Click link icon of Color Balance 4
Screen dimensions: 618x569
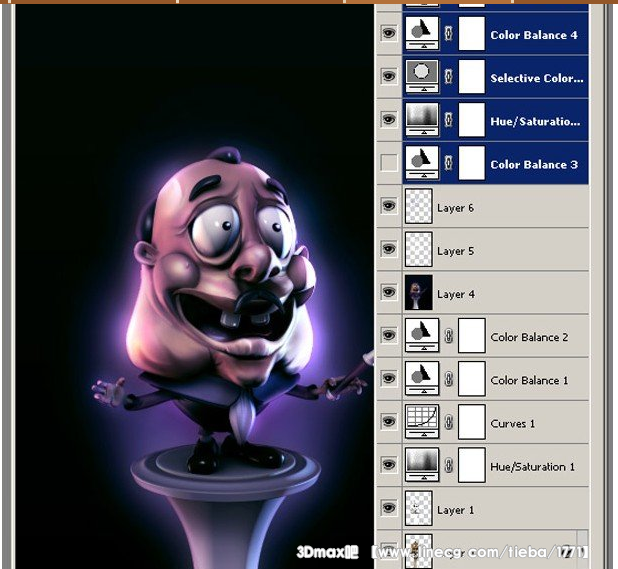448,33
